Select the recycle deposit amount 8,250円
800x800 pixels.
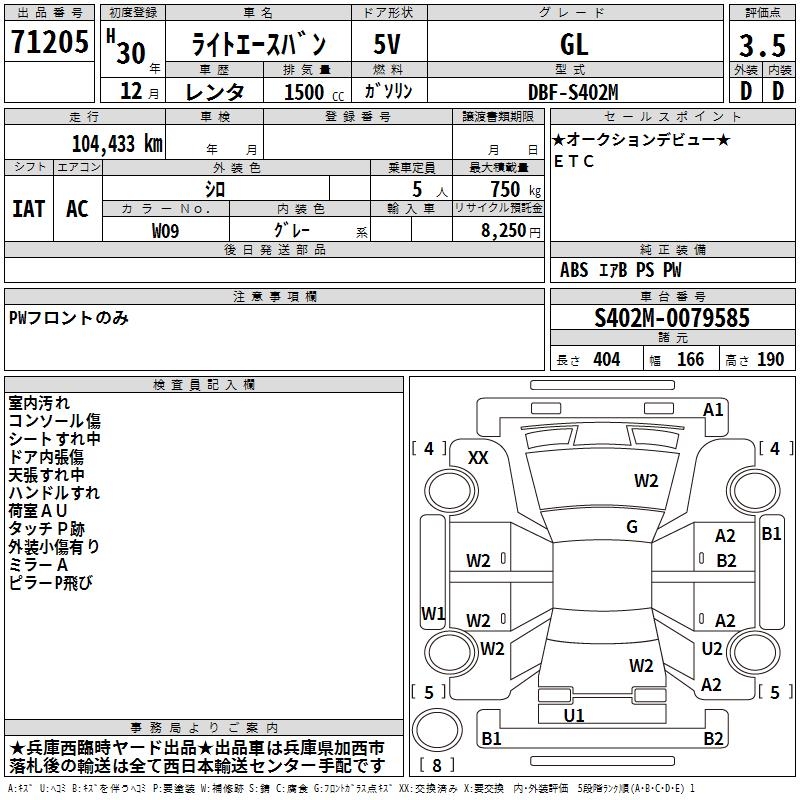[510, 230]
